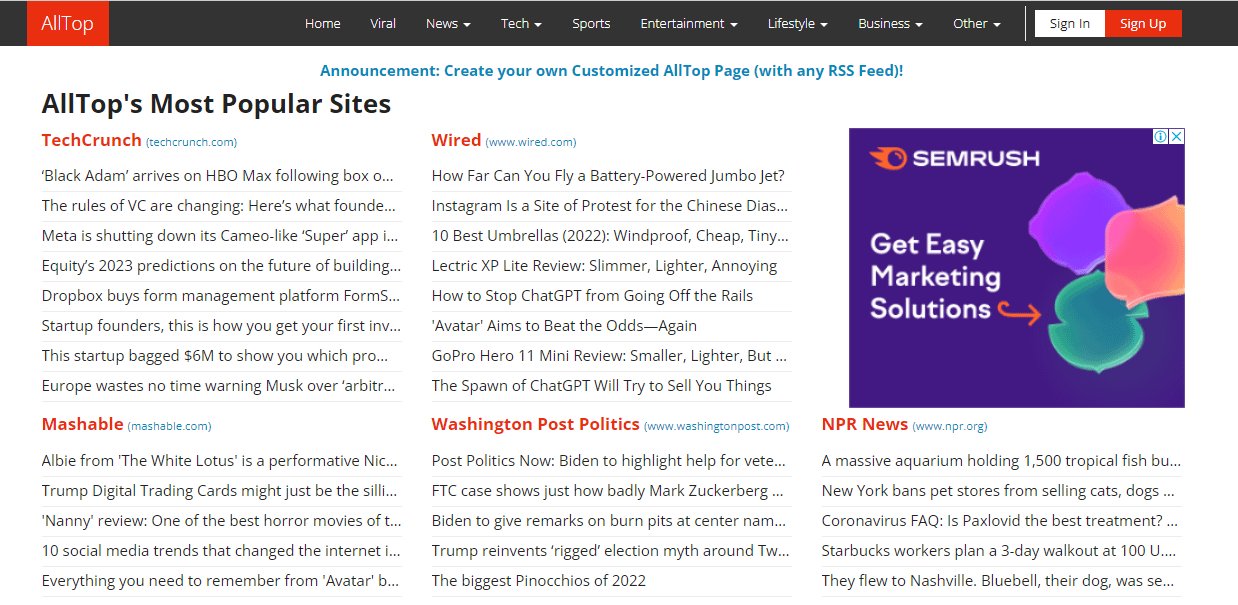Open the NPR News heading
1238x605 pixels.
865,424
